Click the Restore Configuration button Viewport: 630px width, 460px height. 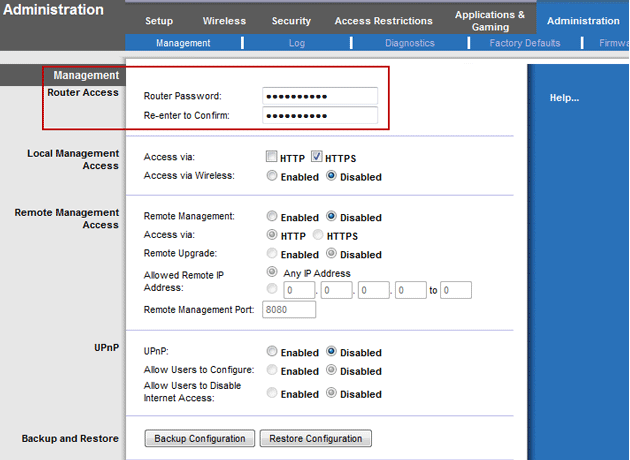point(316,439)
